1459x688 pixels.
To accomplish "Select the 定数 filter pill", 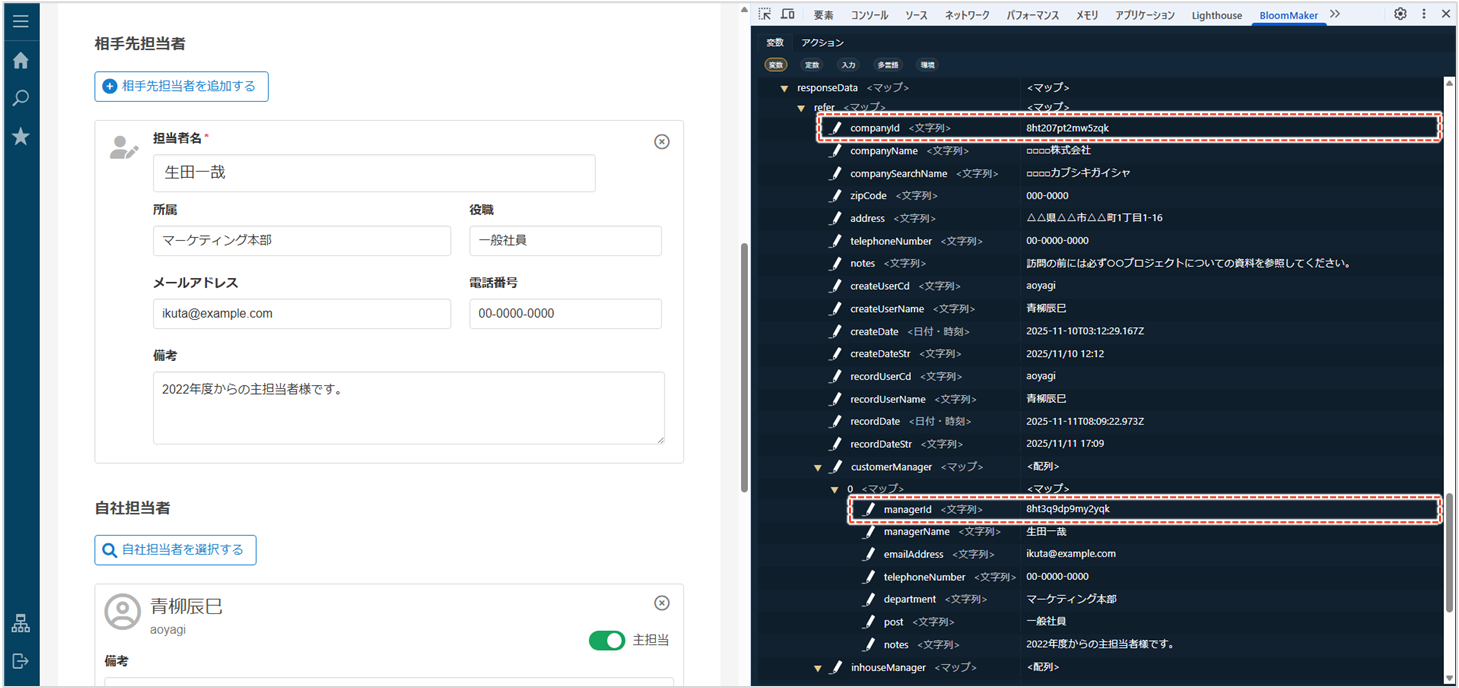I will pyautogui.click(x=812, y=65).
